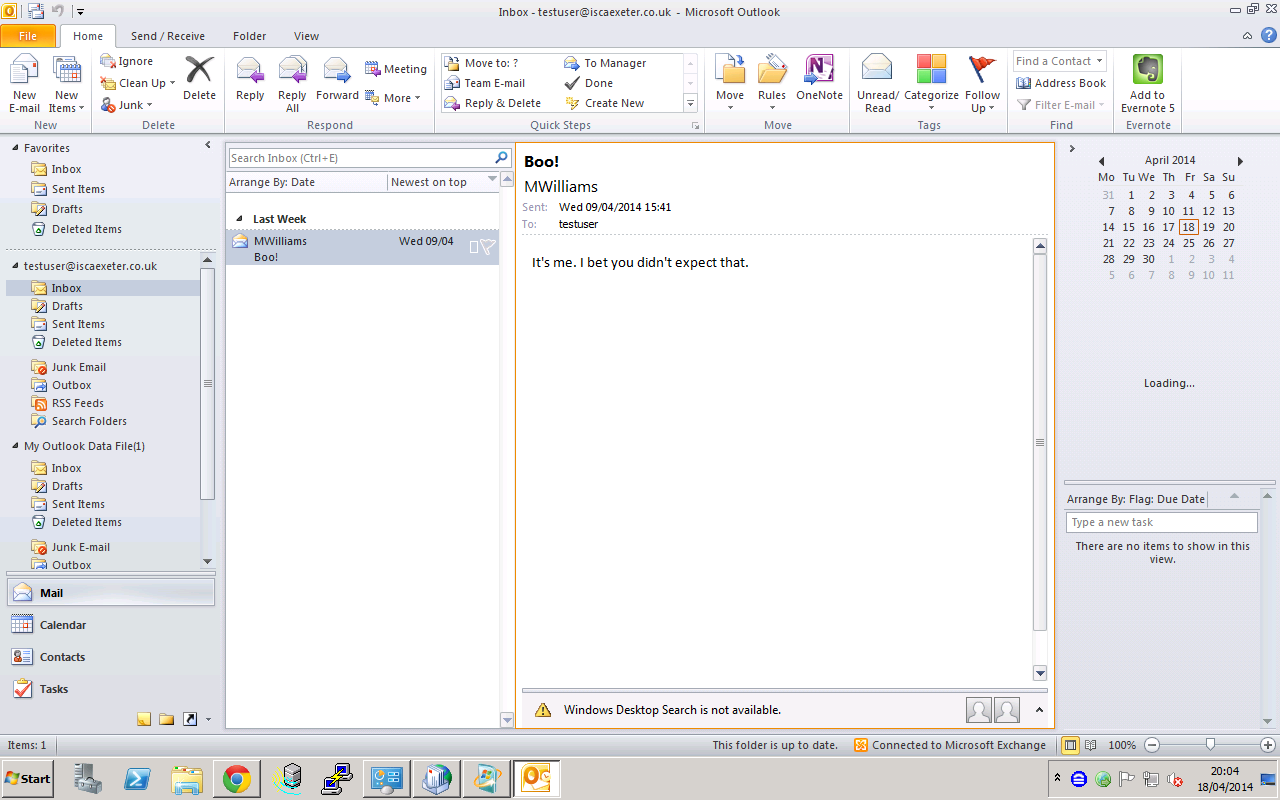Select the Home tab
The image size is (1280, 800).
click(x=88, y=36)
